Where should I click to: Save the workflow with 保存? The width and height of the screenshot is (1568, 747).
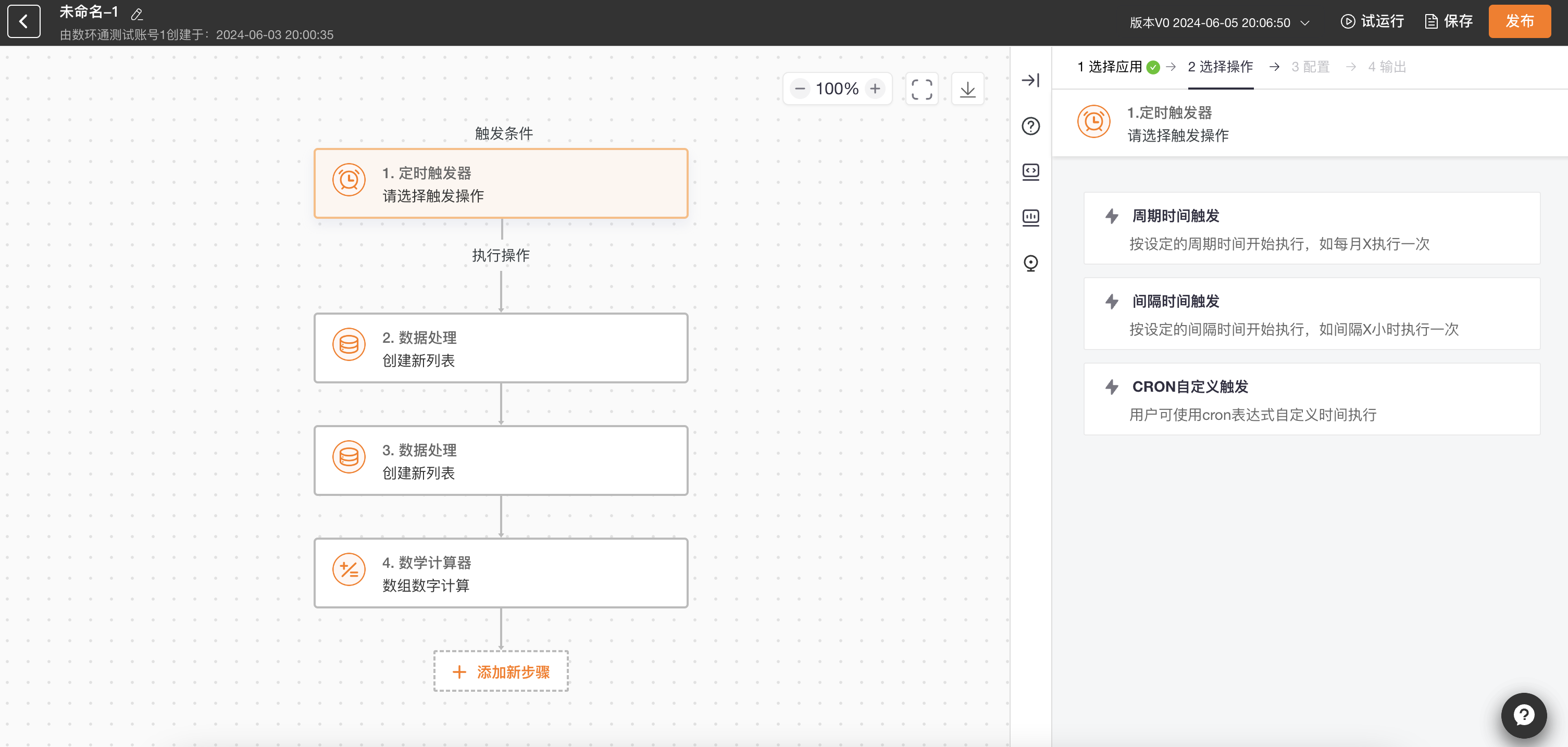(1448, 21)
